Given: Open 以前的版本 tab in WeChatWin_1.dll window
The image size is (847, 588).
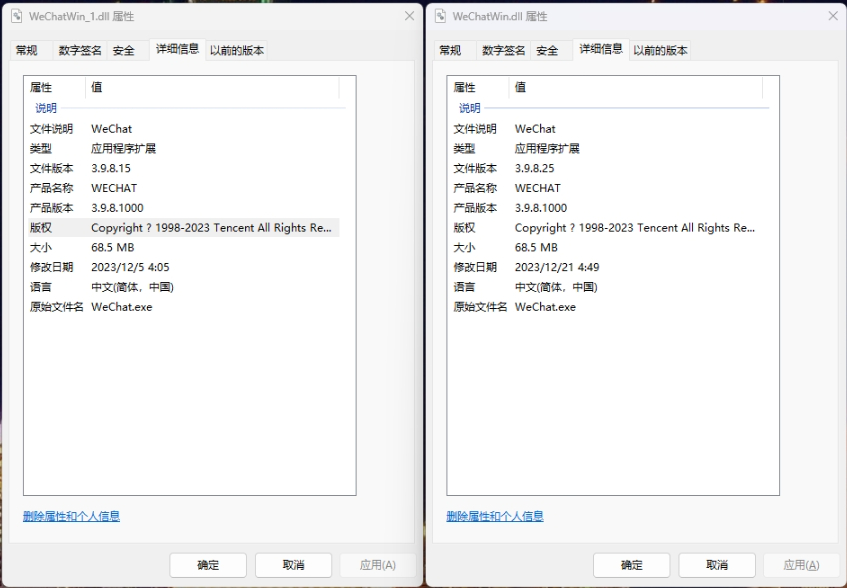Looking at the screenshot, I should [237, 50].
